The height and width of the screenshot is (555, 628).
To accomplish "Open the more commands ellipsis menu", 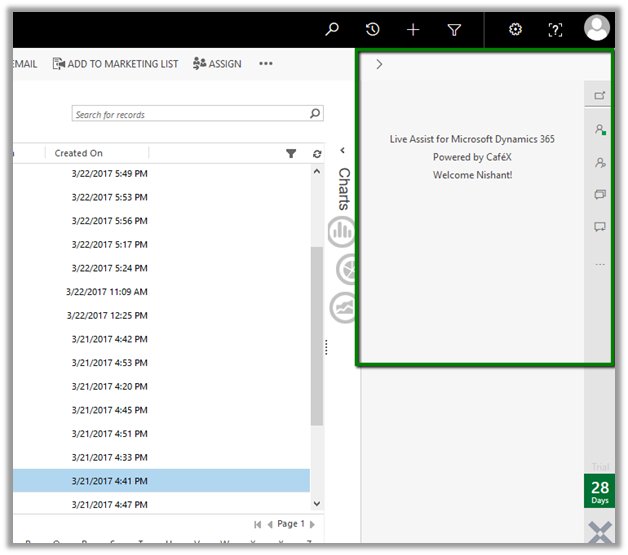I will (x=266, y=64).
